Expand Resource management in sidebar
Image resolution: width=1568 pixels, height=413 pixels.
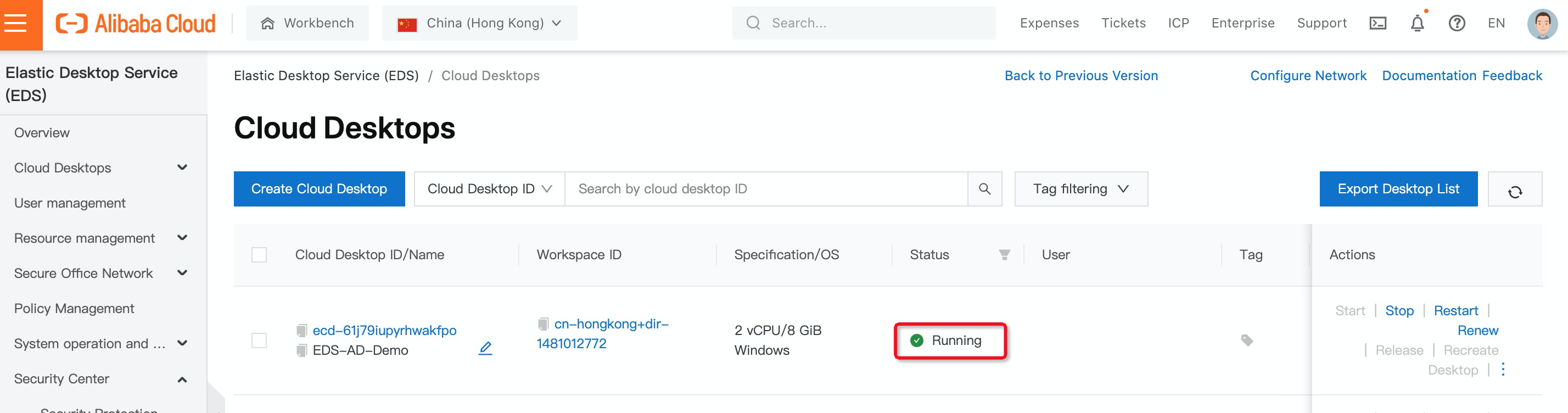click(x=182, y=238)
